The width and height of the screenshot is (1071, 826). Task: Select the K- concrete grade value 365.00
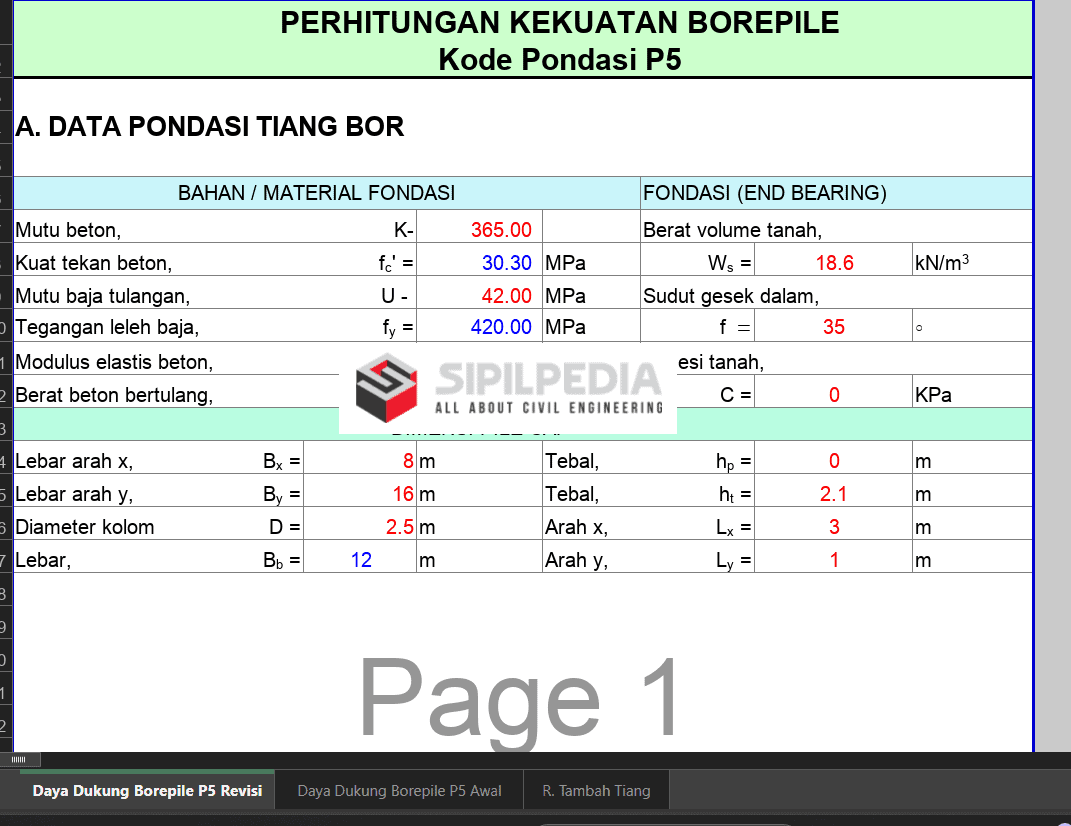pos(480,231)
